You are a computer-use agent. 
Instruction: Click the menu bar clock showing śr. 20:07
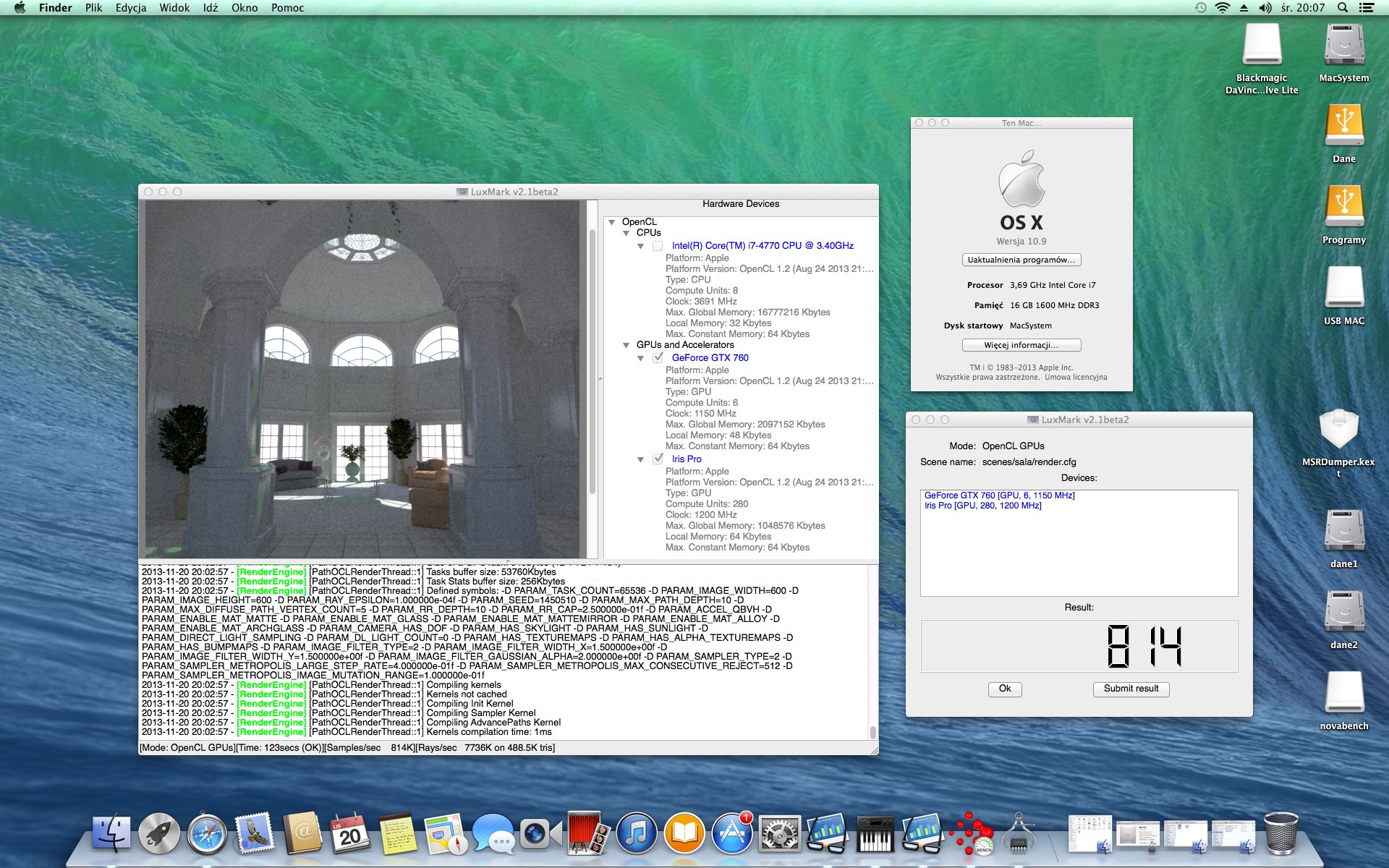click(1302, 8)
